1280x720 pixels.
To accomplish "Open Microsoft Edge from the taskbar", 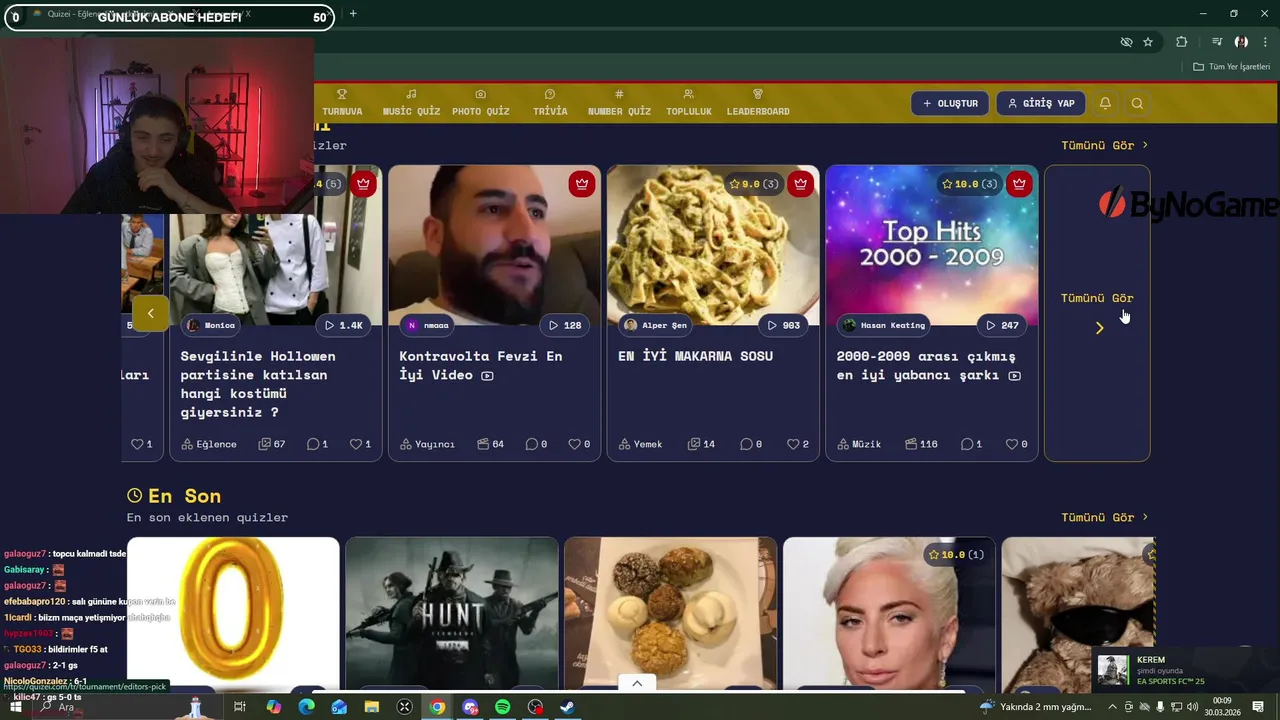I will point(307,707).
